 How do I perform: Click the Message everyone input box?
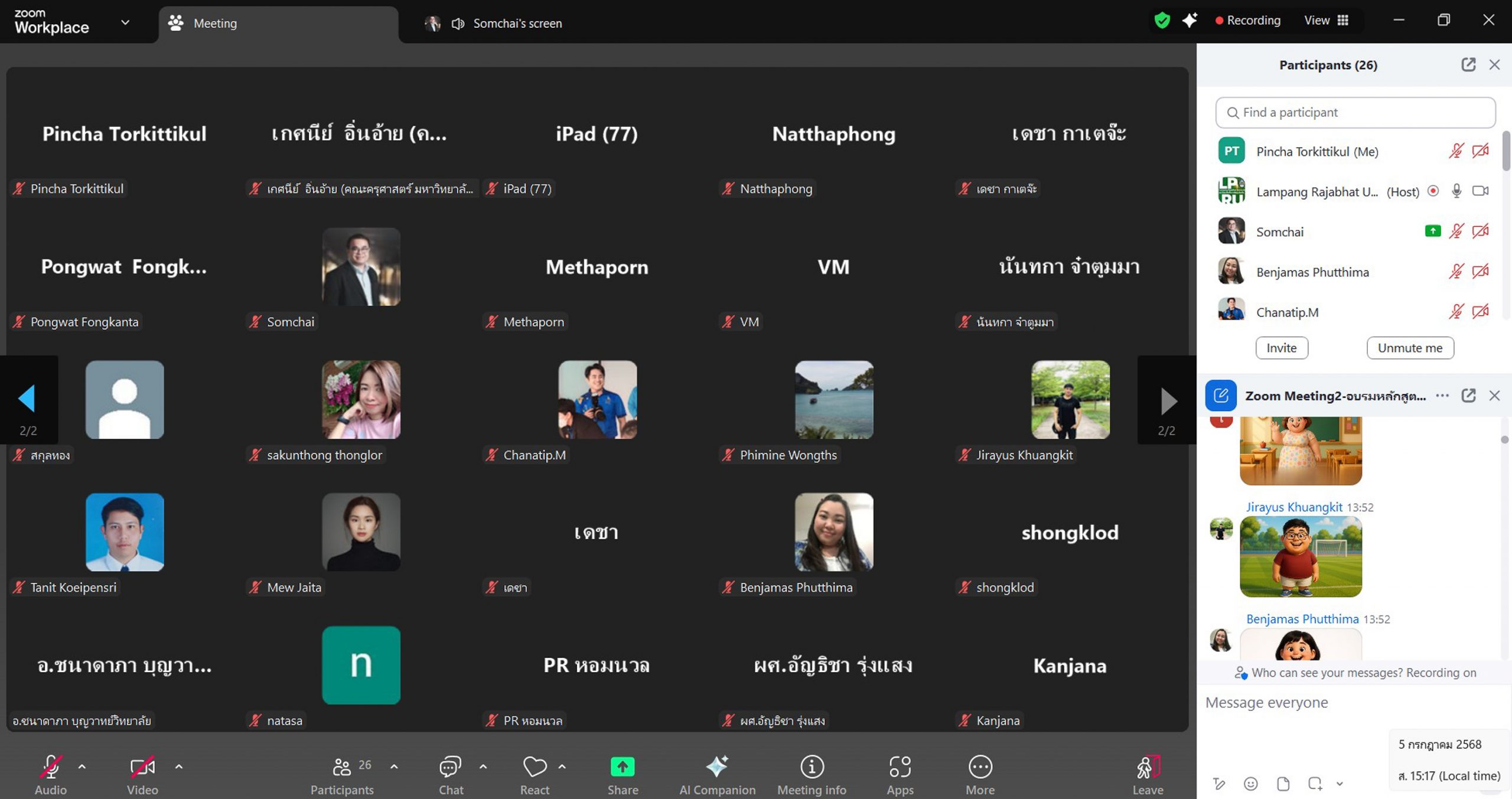[x=1354, y=703]
